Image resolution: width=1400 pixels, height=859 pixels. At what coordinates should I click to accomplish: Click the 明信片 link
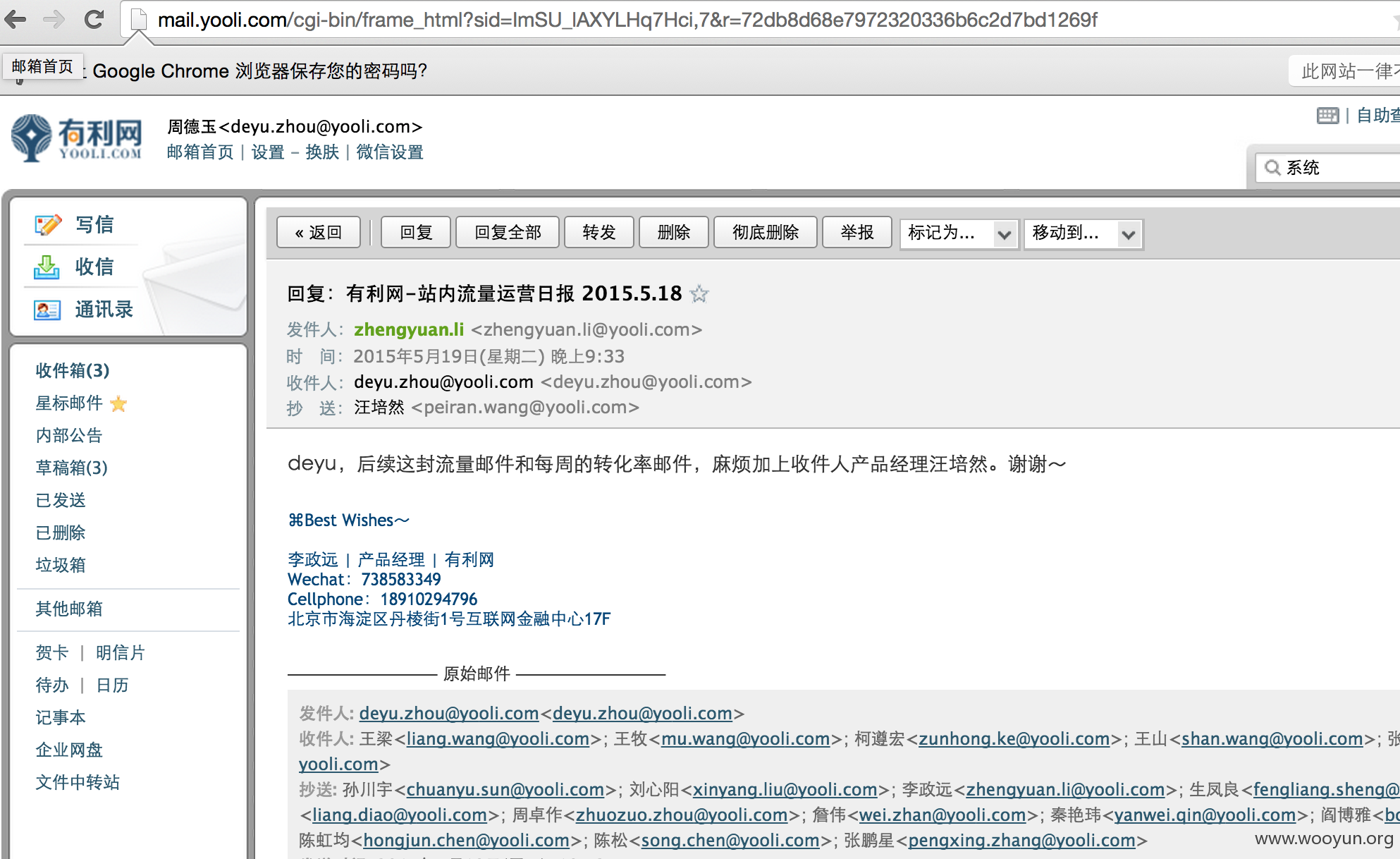coord(121,653)
